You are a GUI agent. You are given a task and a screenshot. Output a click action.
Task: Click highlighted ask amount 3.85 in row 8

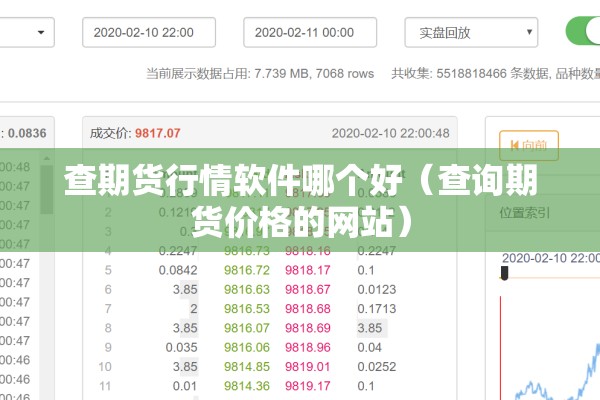click(x=370, y=328)
